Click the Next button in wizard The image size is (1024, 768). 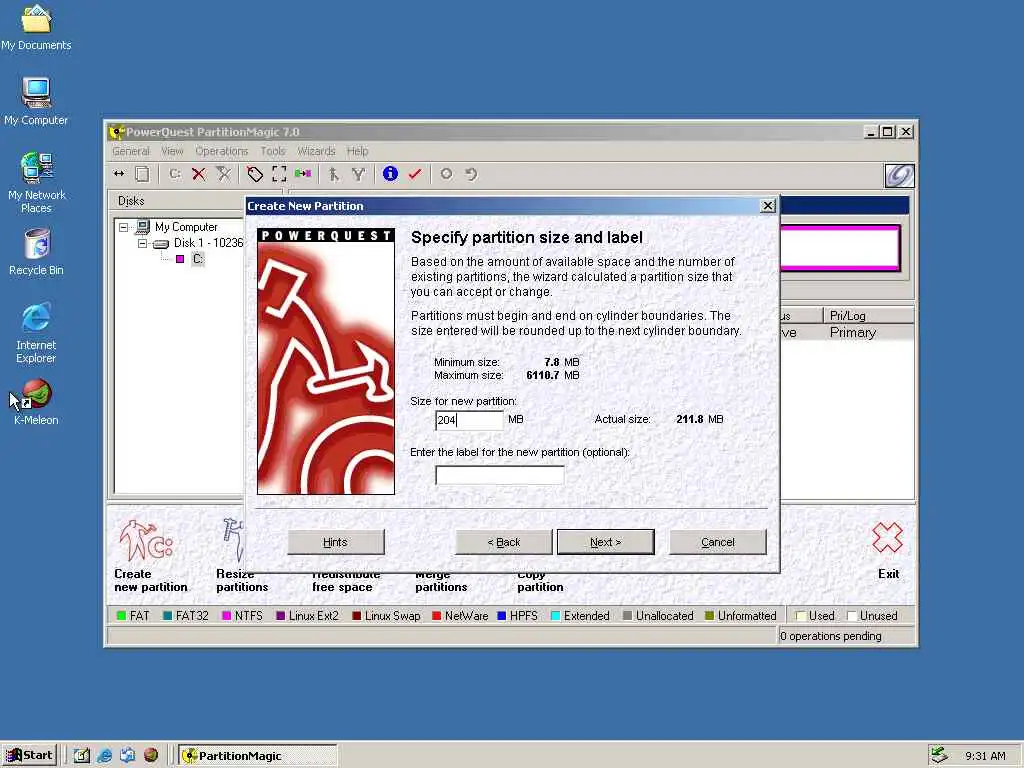coord(605,542)
